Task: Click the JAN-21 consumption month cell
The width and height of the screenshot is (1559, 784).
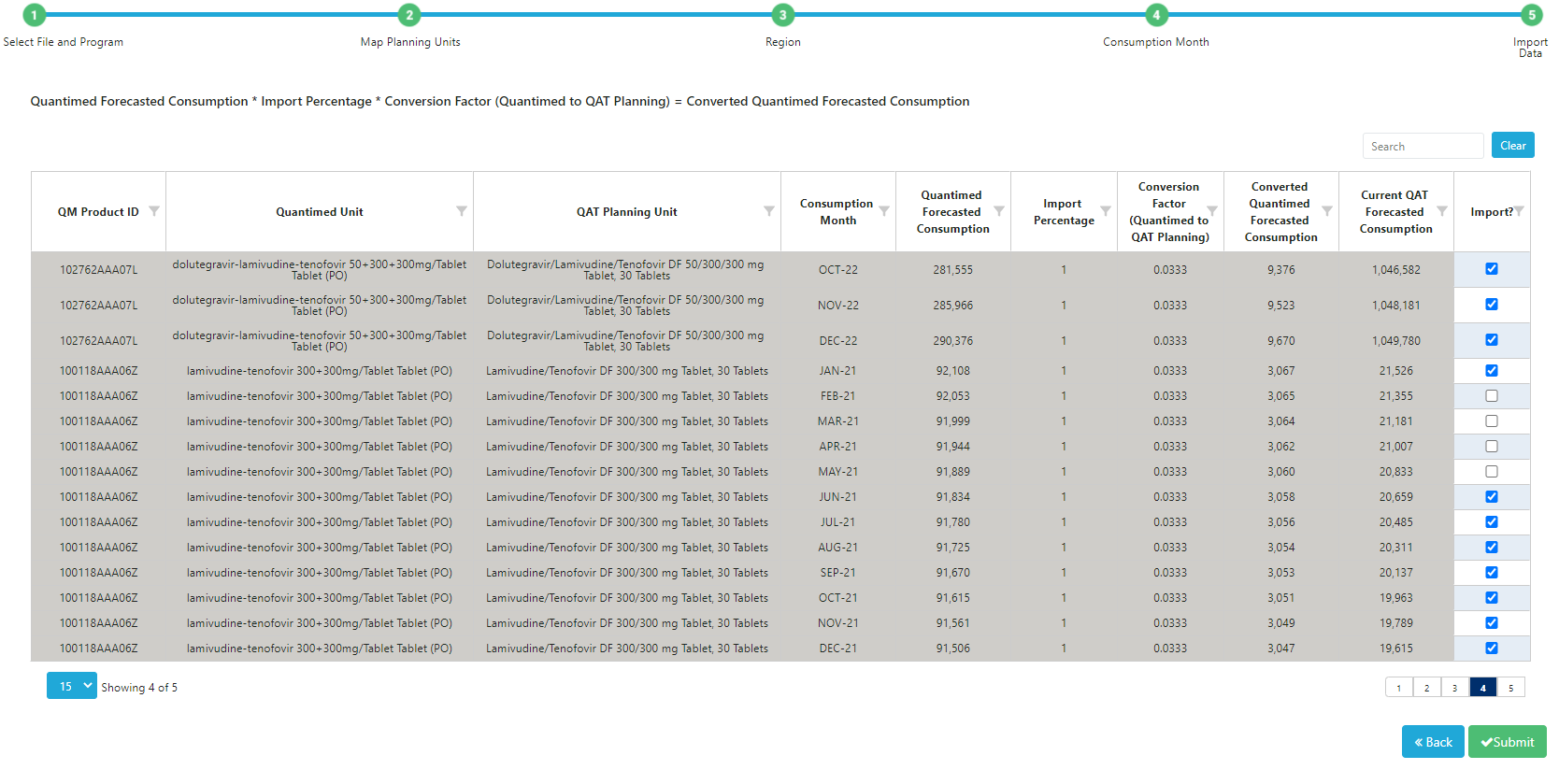Action: point(838,371)
